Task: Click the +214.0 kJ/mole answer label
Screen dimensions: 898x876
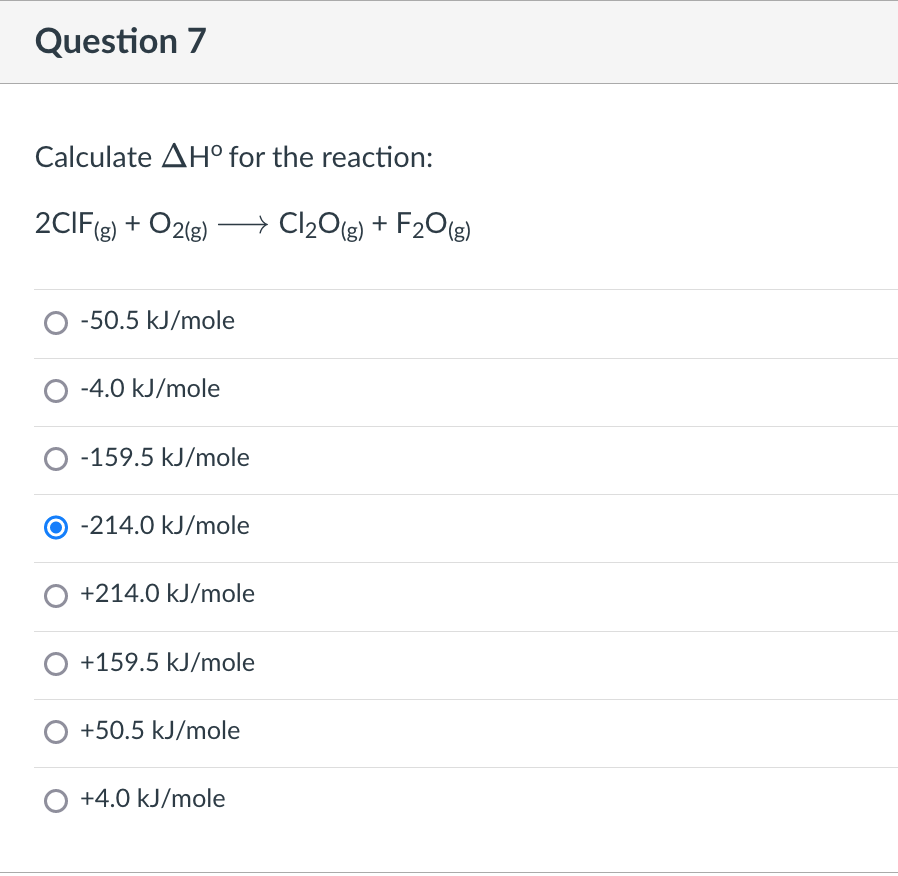Action: coord(167,594)
